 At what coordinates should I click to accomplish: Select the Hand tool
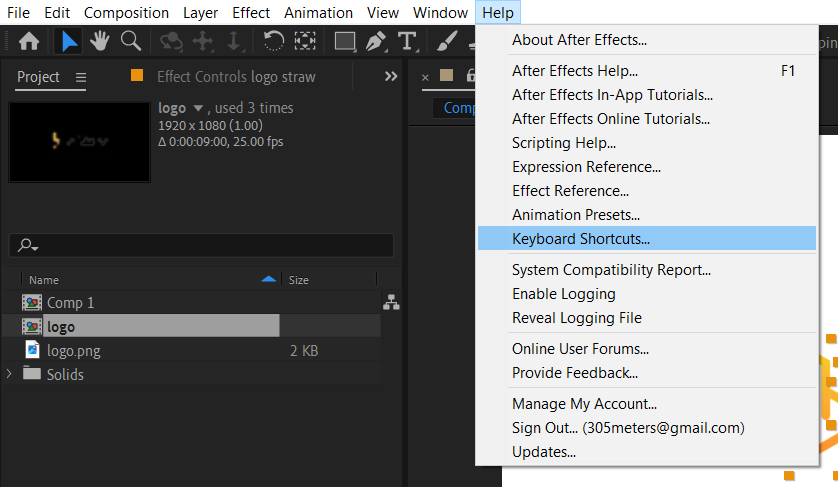[99, 41]
